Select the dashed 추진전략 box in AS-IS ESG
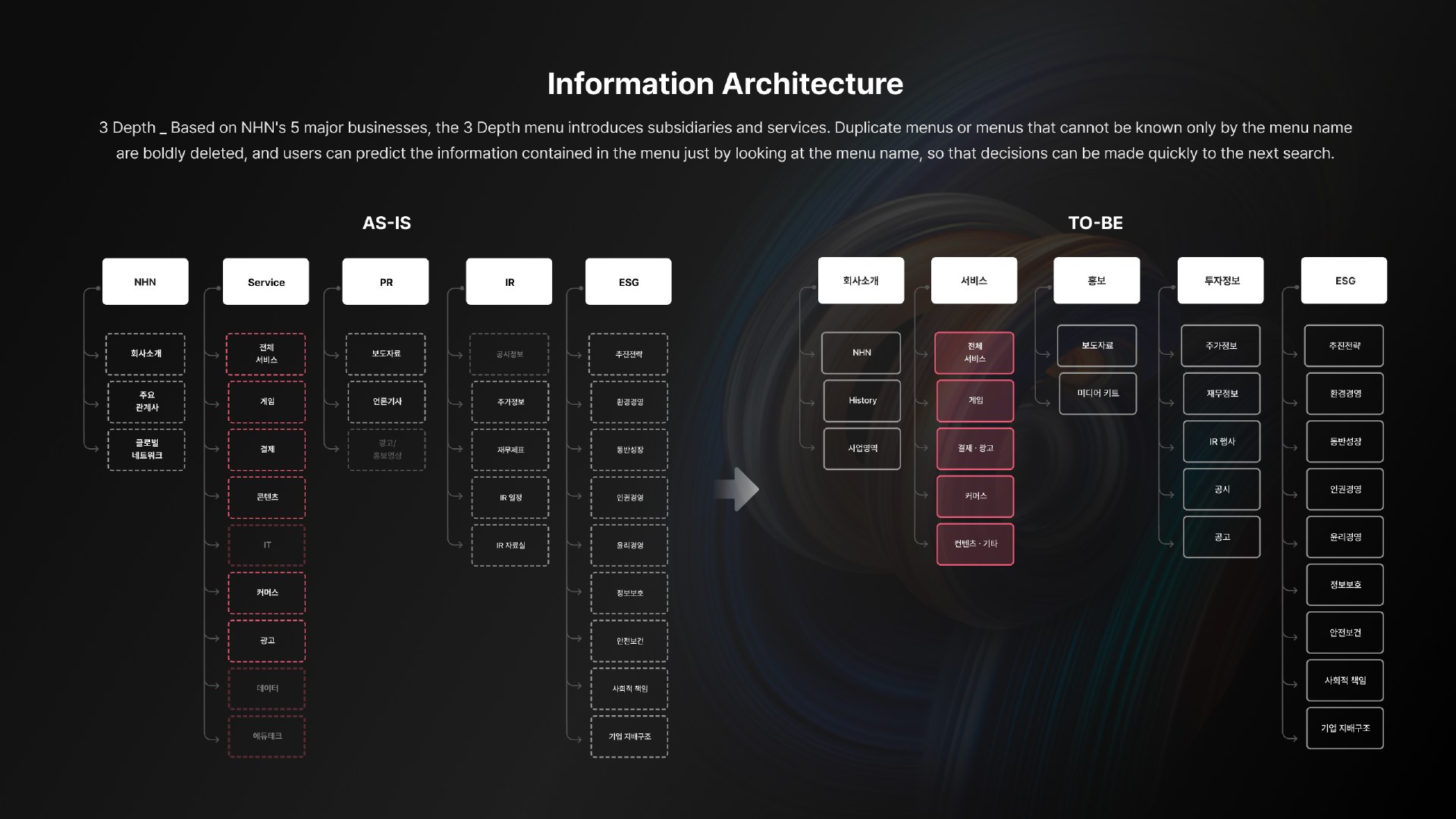The height and width of the screenshot is (819, 1456). pos(629,354)
